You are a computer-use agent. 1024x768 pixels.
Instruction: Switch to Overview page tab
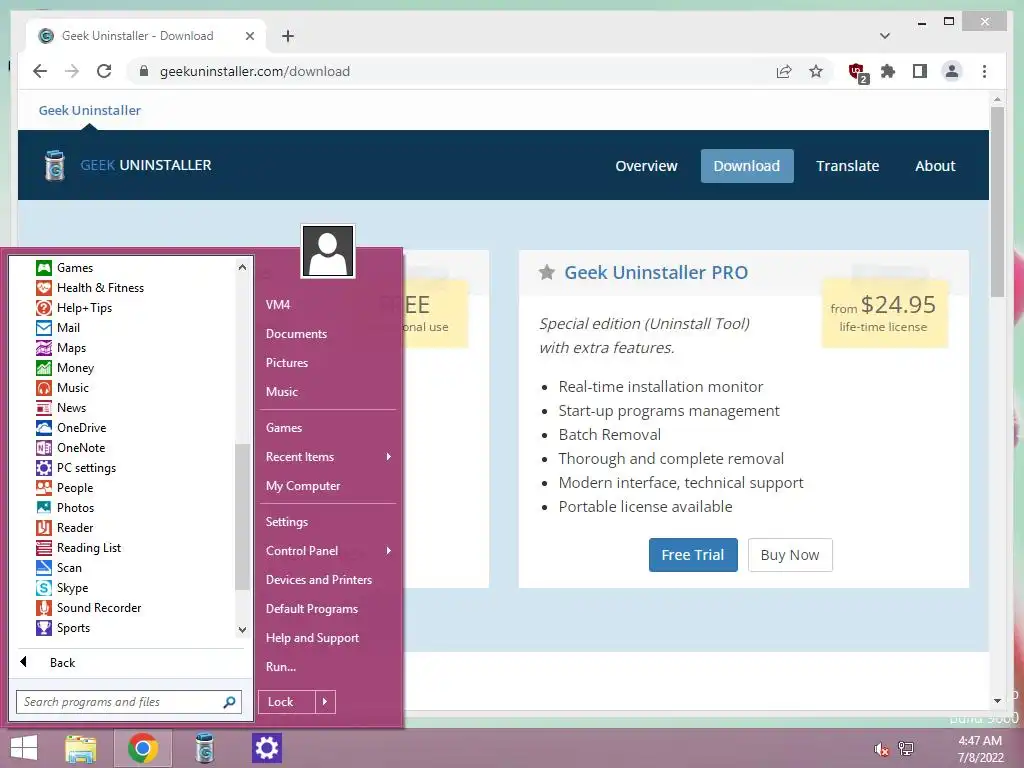tap(646, 166)
